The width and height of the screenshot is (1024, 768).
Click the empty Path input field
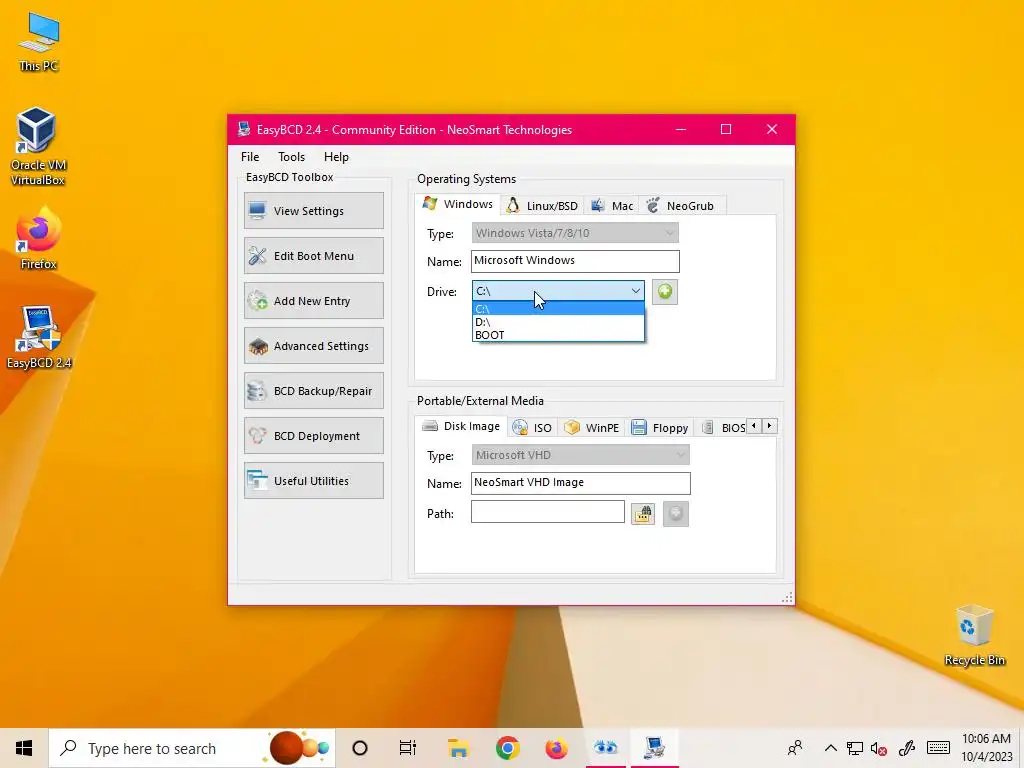click(x=547, y=512)
